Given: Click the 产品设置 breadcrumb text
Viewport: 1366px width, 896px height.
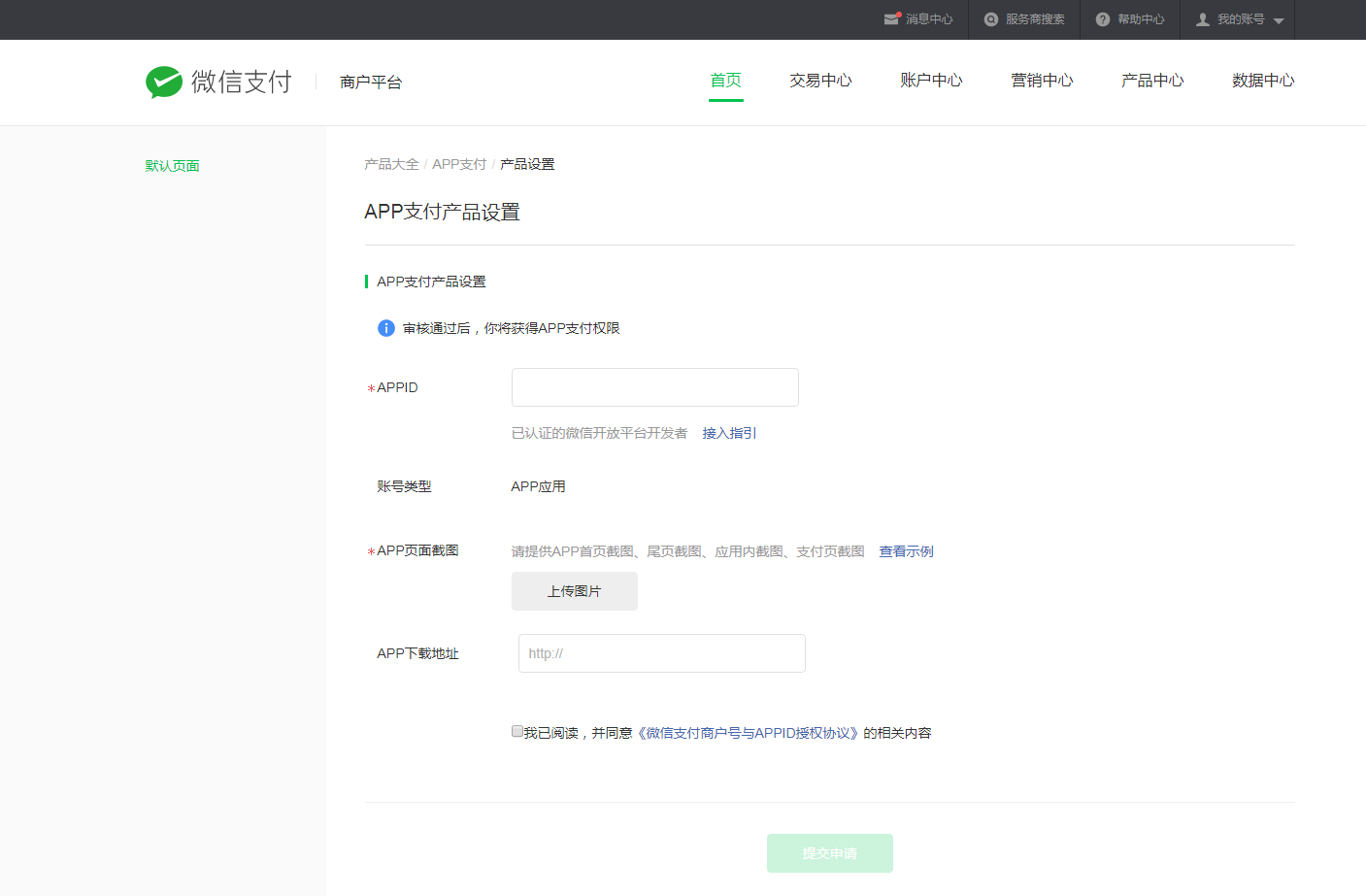Looking at the screenshot, I should pos(527,164).
